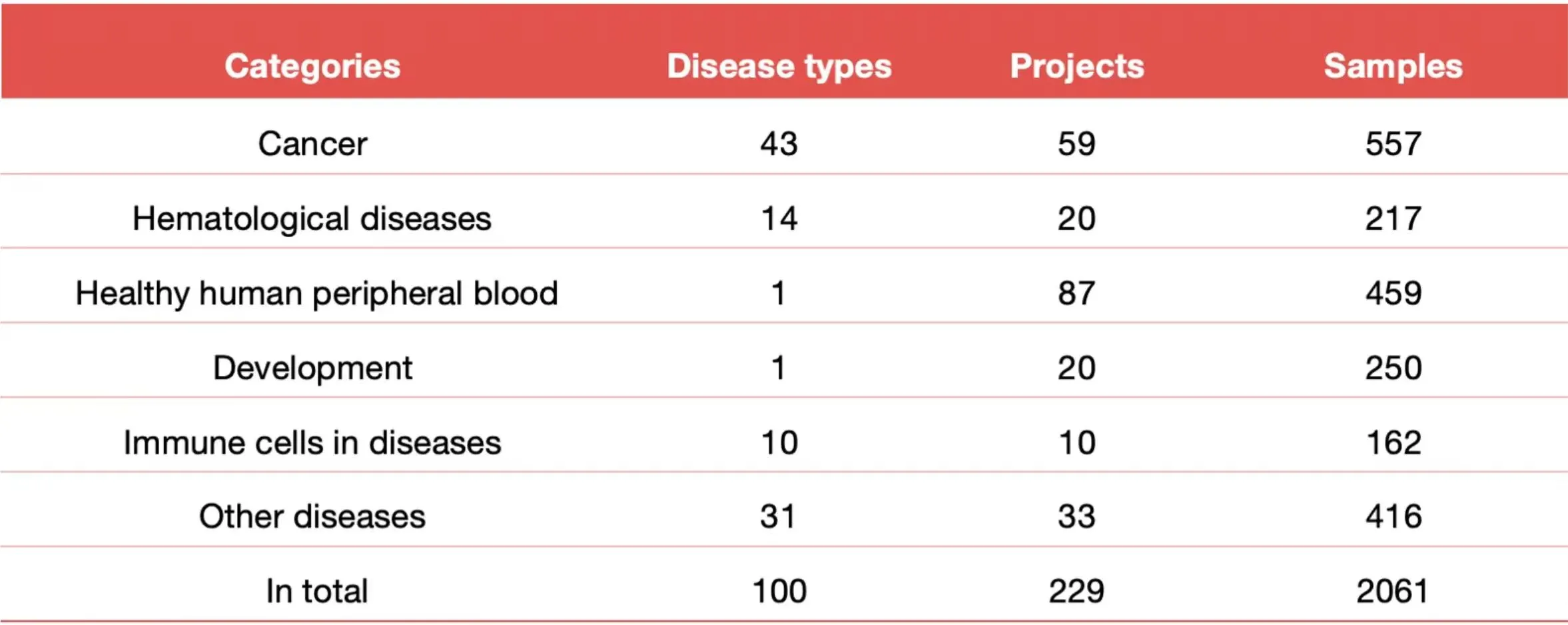The width and height of the screenshot is (1568, 625).
Task: Click the Categories column header
Action: pyautogui.click(x=312, y=66)
